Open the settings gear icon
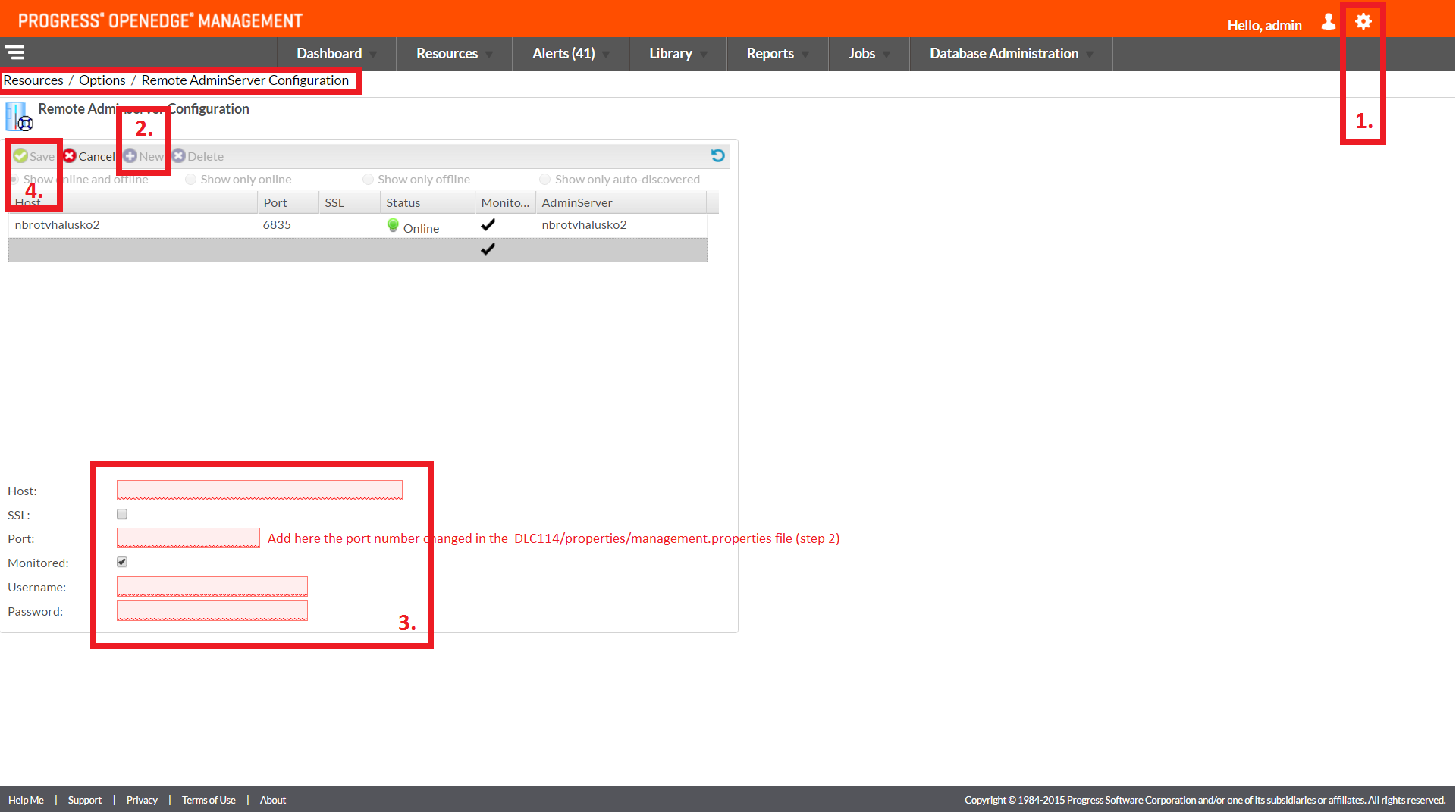1456x812 pixels. (1363, 21)
